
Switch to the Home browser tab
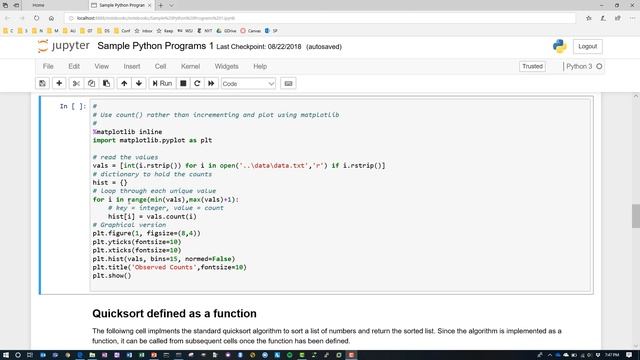point(38,5)
